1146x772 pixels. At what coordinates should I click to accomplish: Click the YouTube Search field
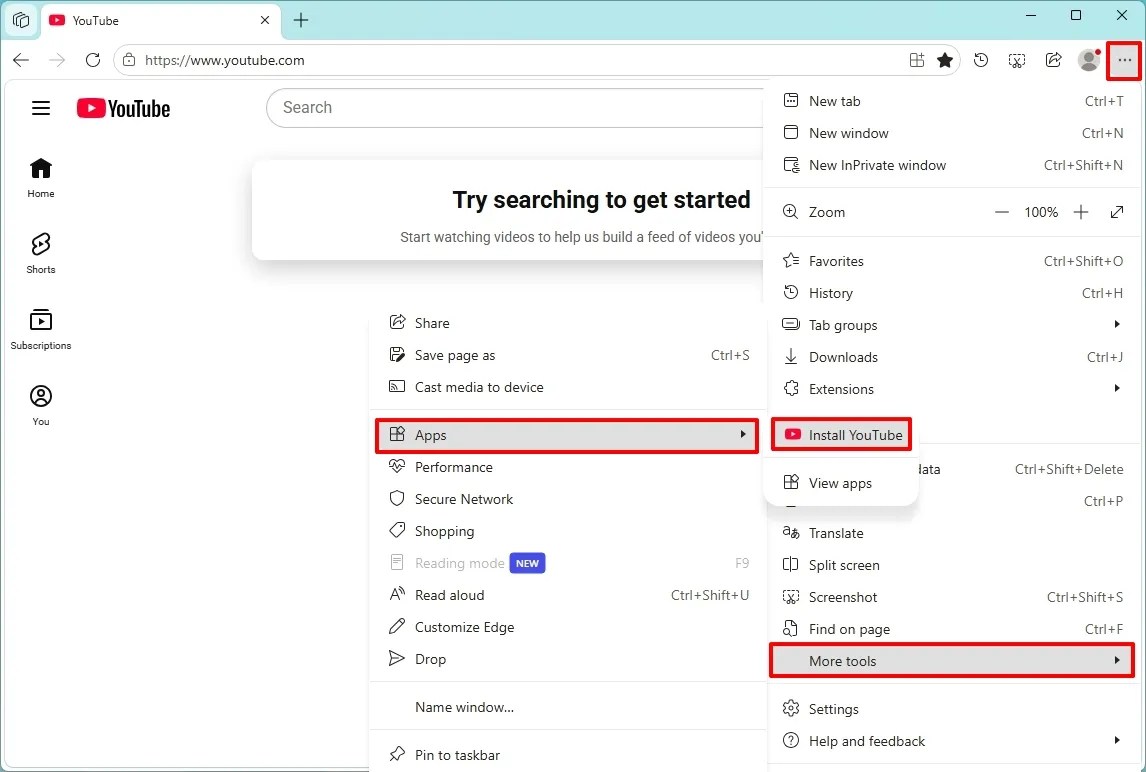click(515, 107)
